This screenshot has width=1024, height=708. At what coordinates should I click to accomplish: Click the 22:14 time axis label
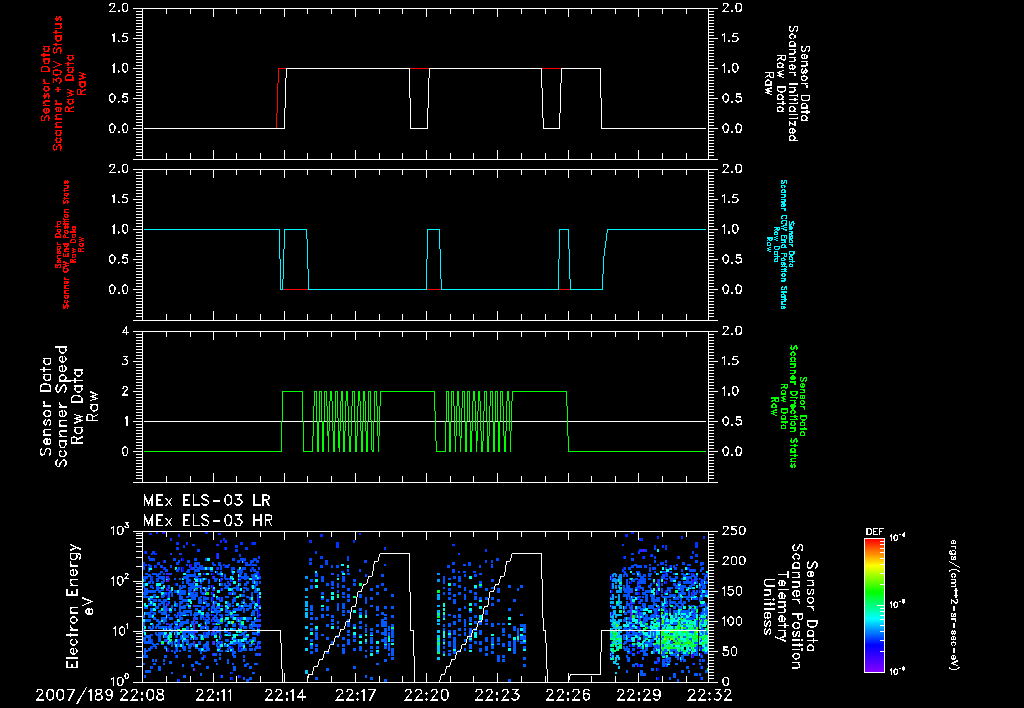[x=283, y=695]
